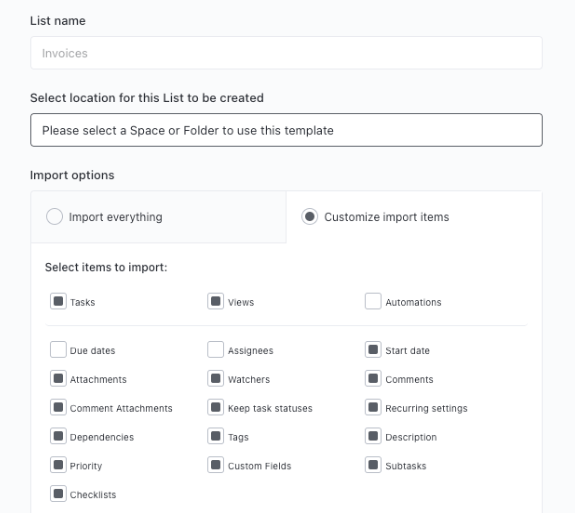The width and height of the screenshot is (575, 513).
Task: Uncheck the Tasks checkbox
Action: click(58, 301)
